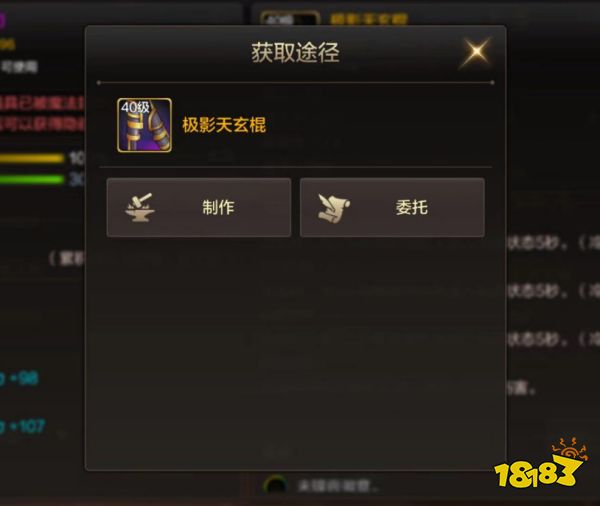
Task: Click the scroll and quill commission icon
Action: (333, 208)
